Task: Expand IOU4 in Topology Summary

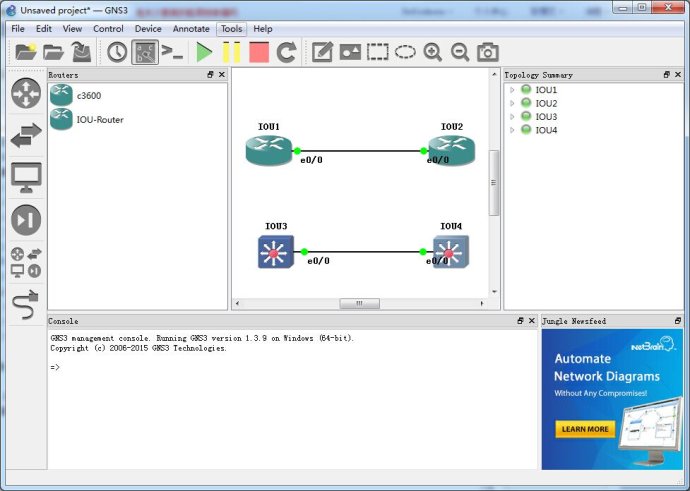Action: 512,130
